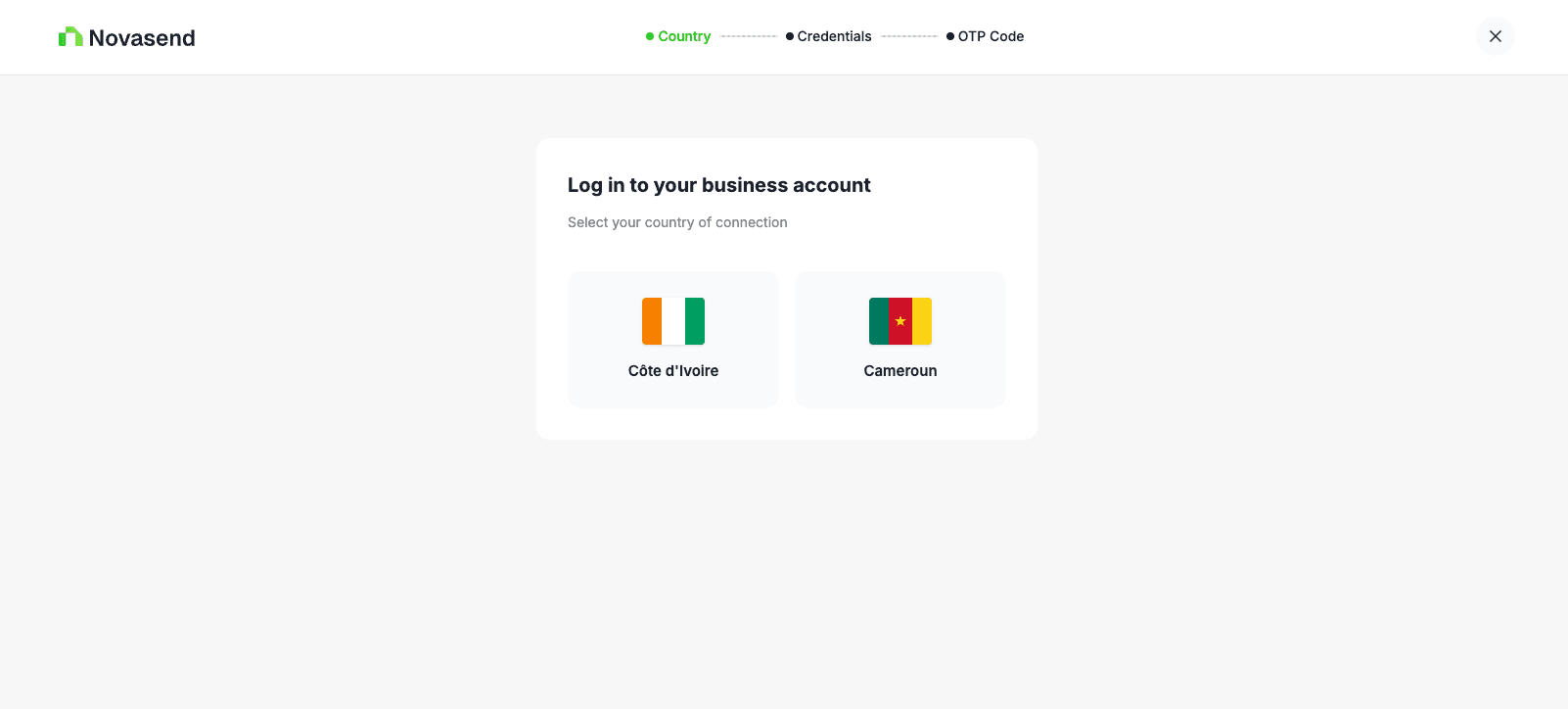1568x709 pixels.
Task: Select the Côte d'Ivoire country label
Action: point(673,371)
